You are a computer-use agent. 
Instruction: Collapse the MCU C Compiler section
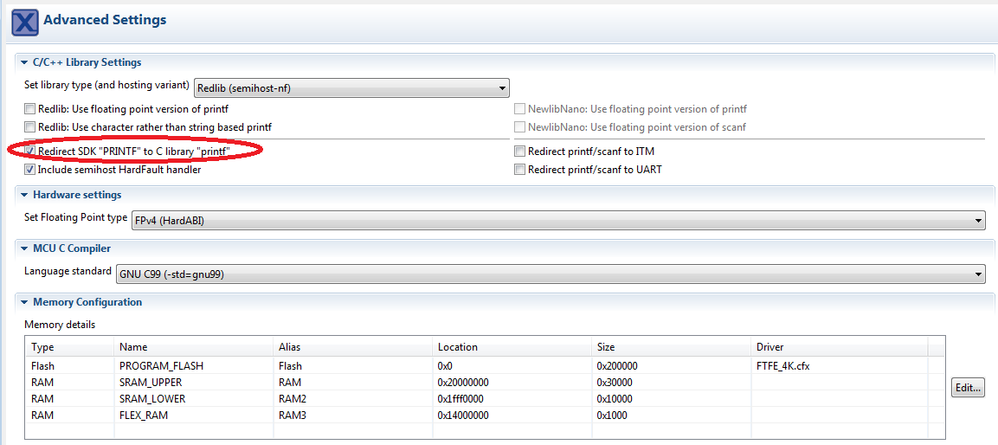pos(24,248)
